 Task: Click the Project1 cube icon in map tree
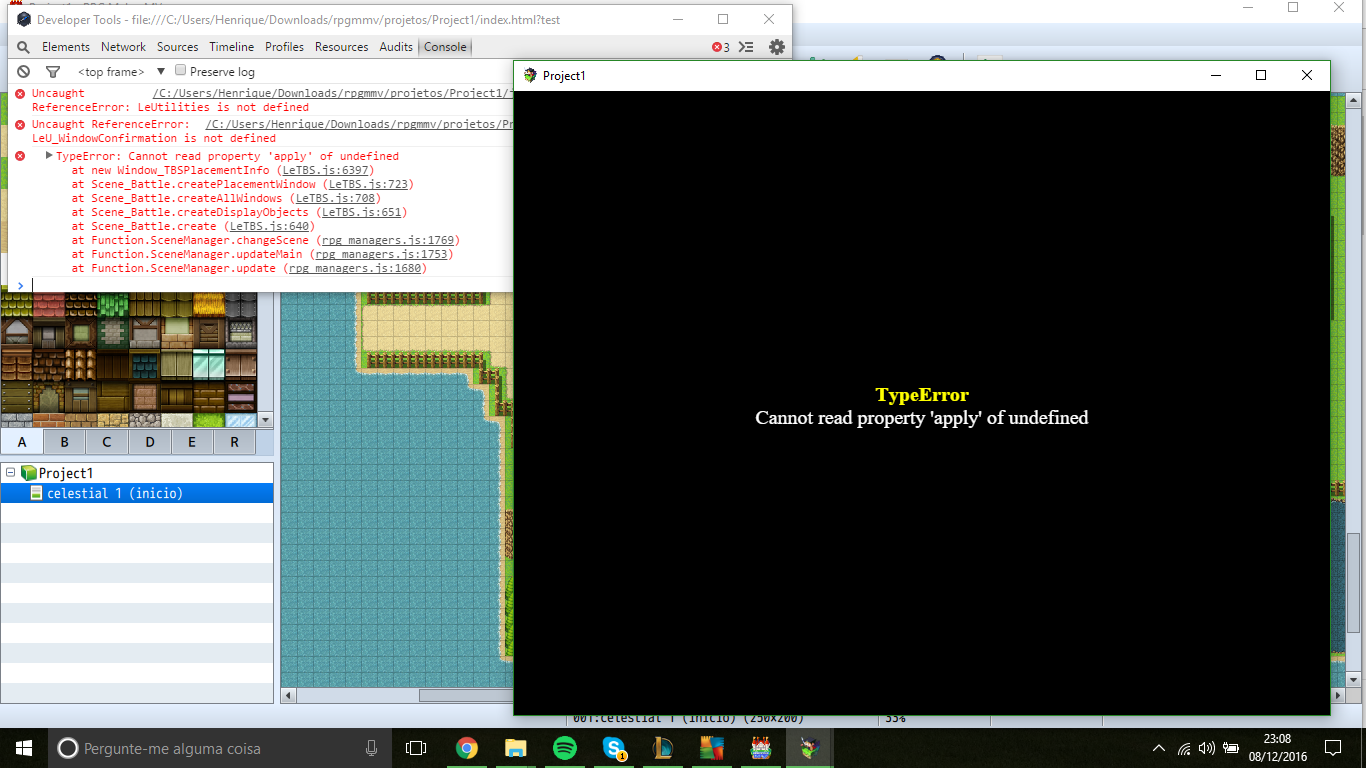pyautogui.click(x=28, y=473)
